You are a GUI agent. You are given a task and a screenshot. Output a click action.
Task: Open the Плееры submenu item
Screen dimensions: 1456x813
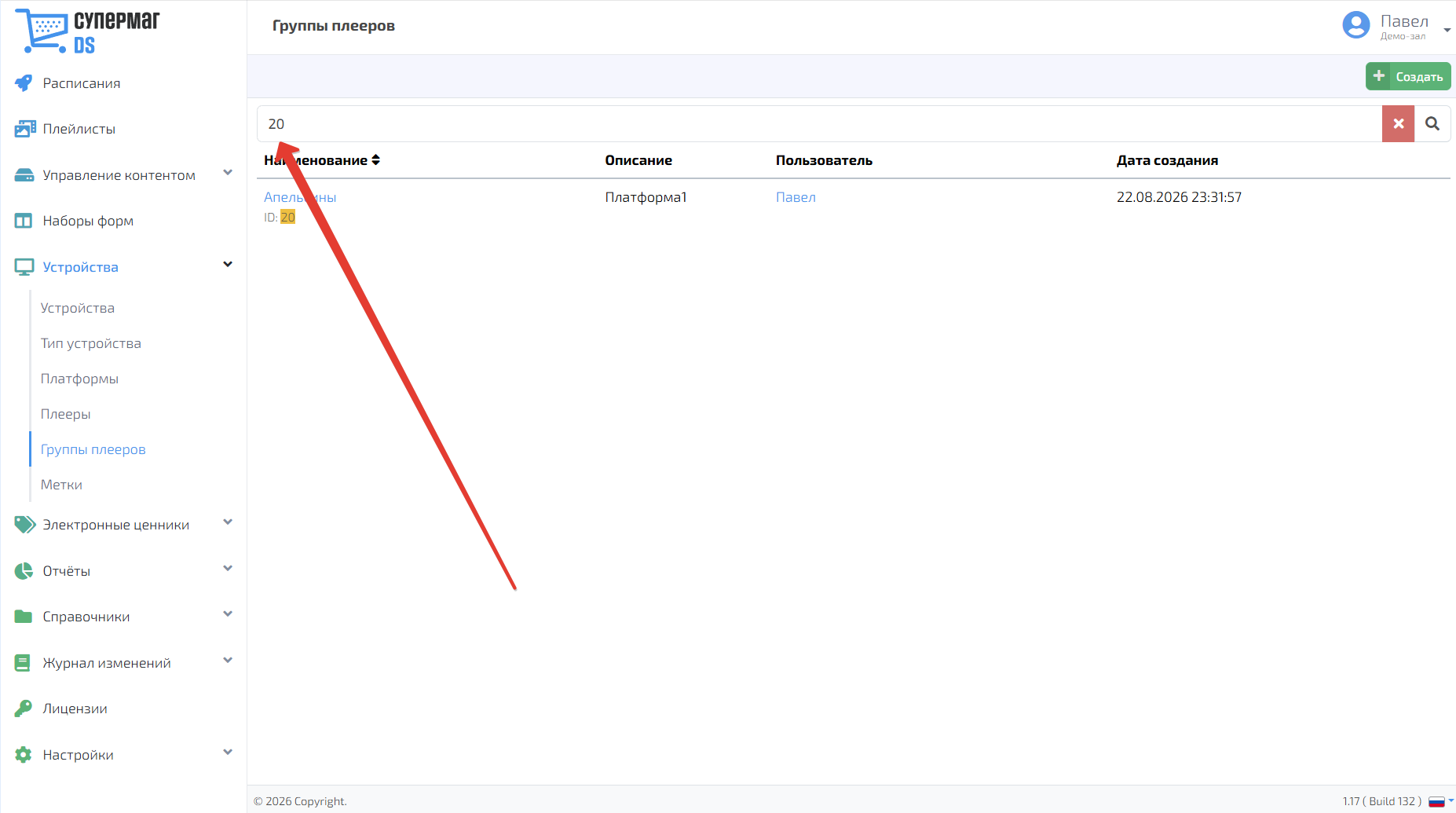(66, 414)
